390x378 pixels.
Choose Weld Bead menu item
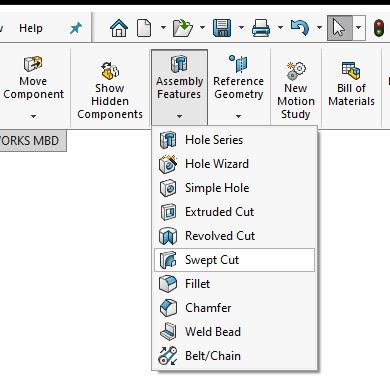click(234, 332)
